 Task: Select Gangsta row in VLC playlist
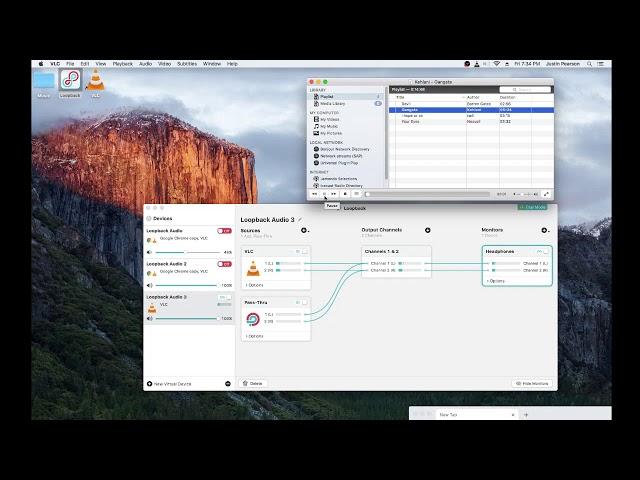point(471,110)
